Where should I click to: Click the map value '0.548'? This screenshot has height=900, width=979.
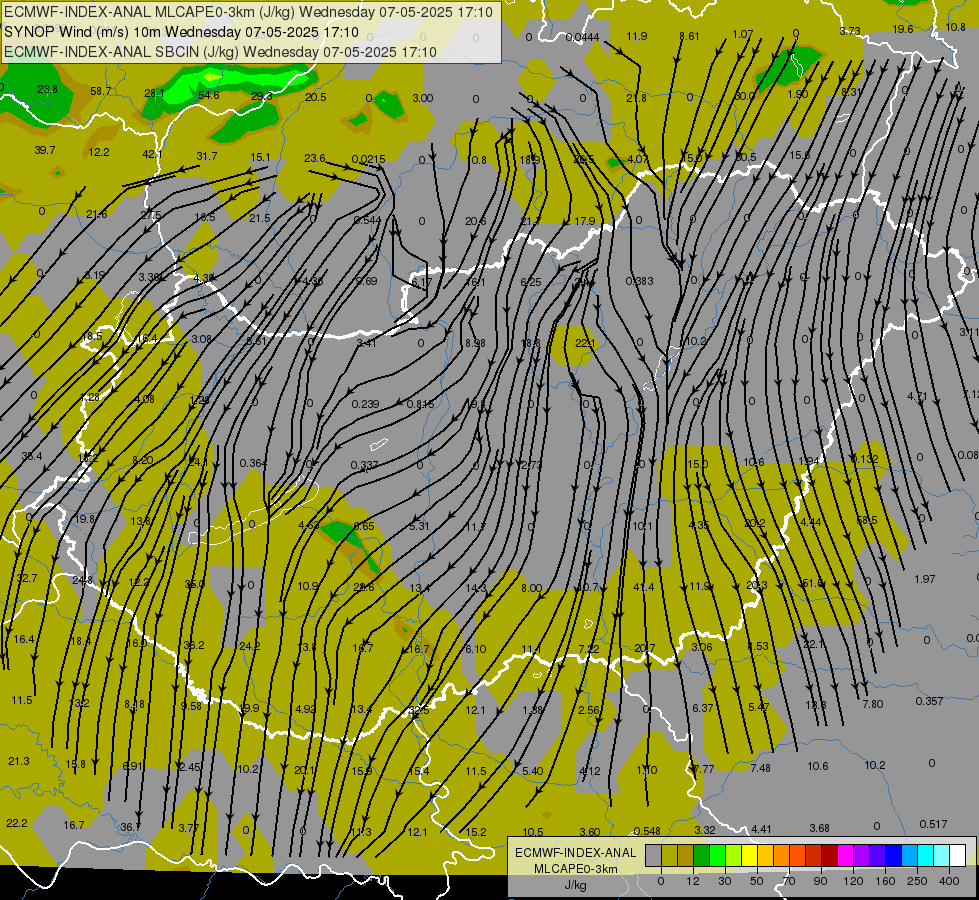click(x=647, y=831)
